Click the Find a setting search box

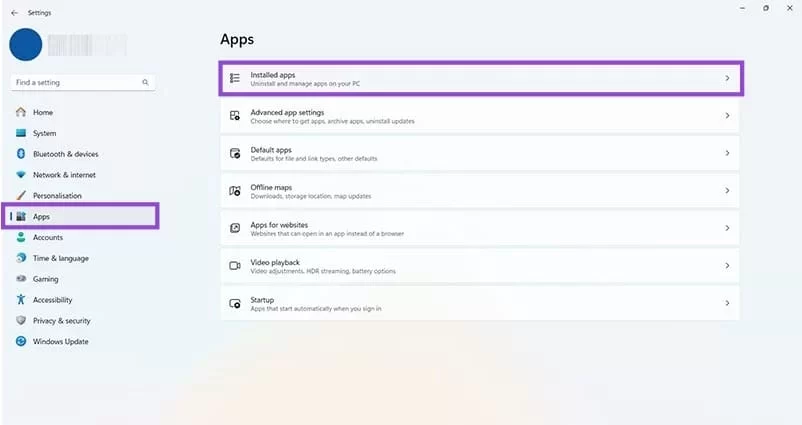click(x=76, y=82)
